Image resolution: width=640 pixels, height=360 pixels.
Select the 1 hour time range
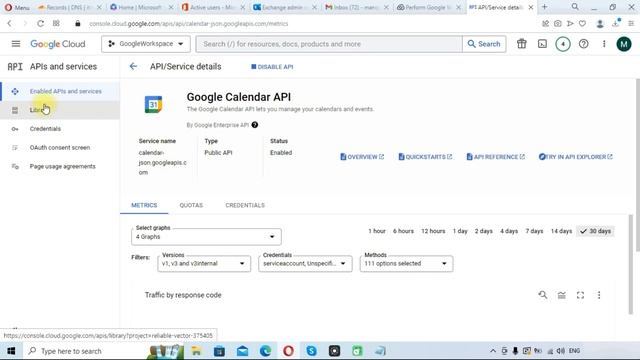point(377,231)
